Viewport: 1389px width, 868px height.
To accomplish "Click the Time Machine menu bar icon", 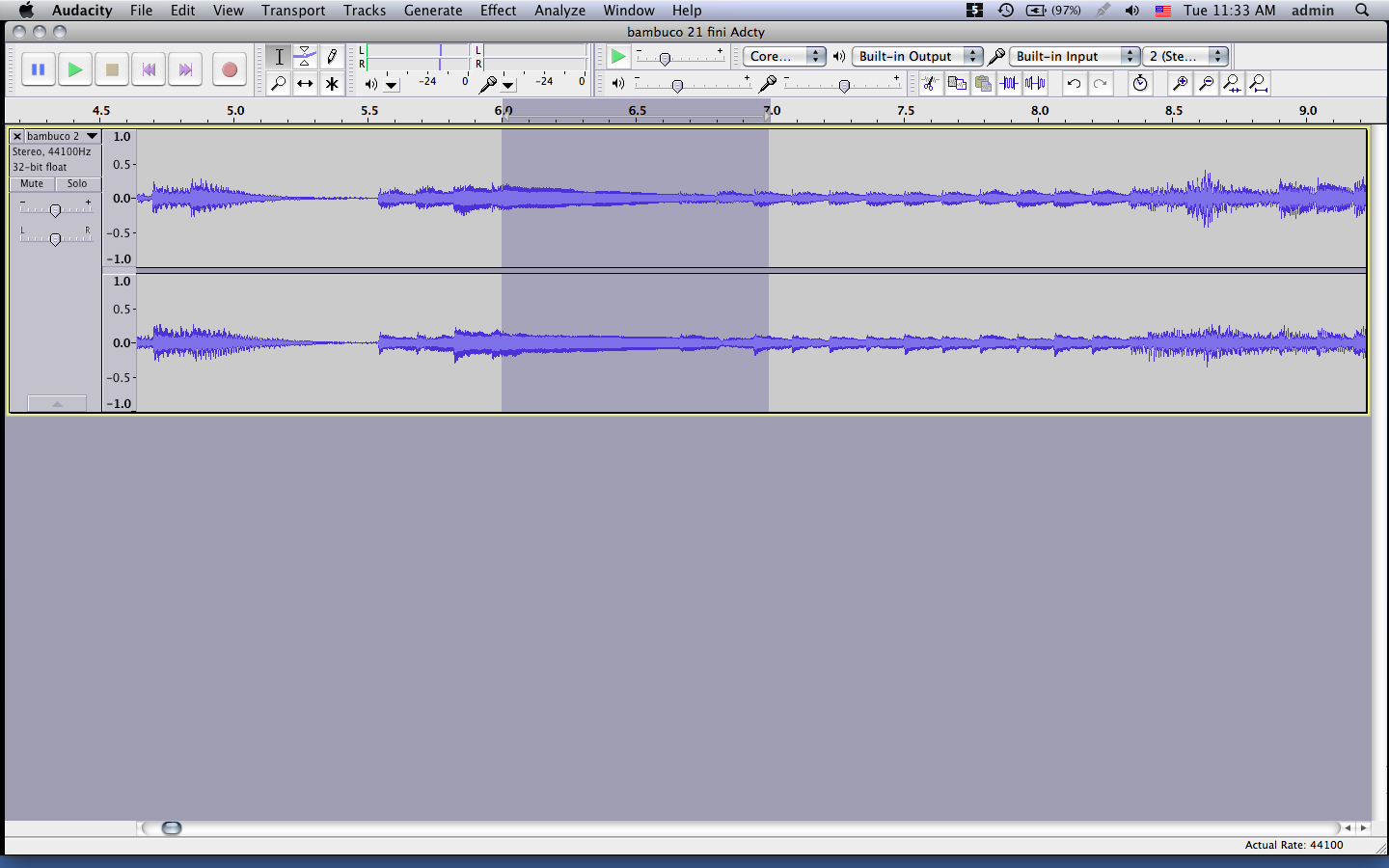I will (x=1005, y=10).
